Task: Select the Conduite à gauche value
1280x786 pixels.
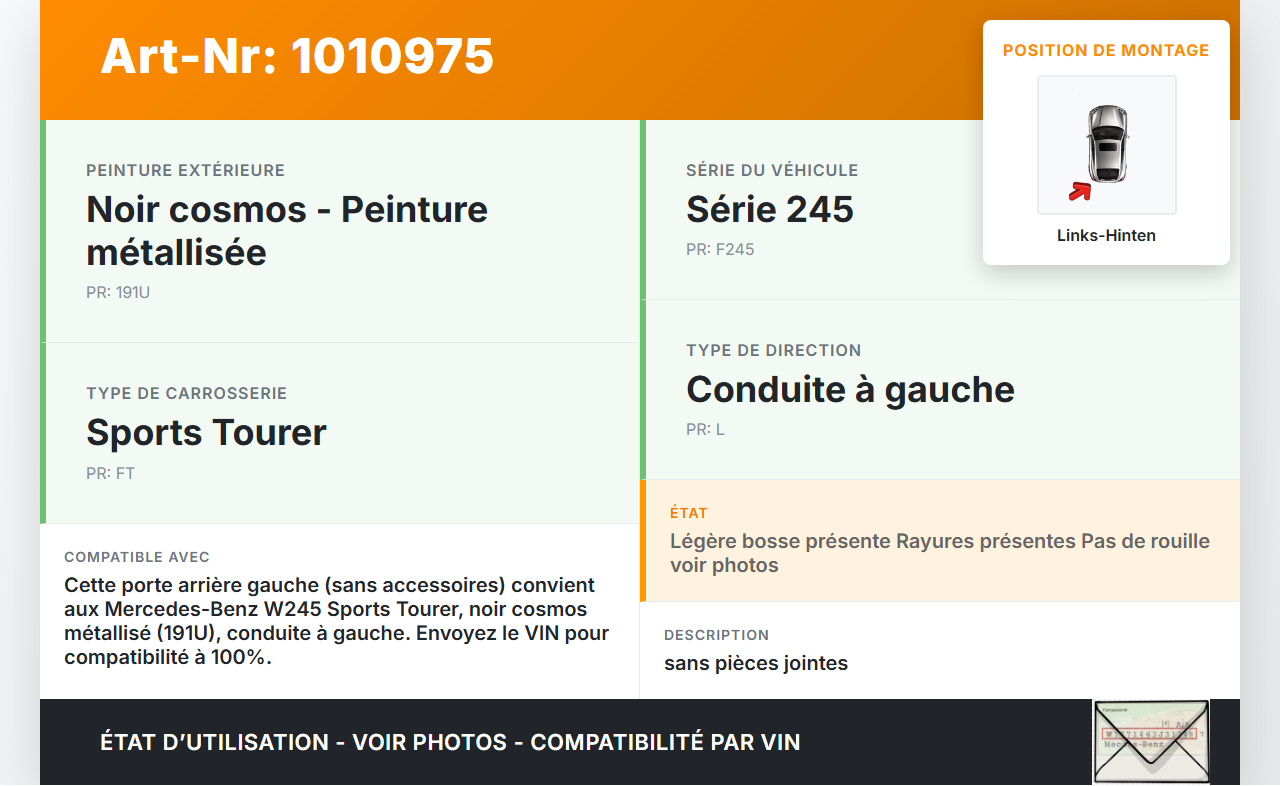Action: 850,389
